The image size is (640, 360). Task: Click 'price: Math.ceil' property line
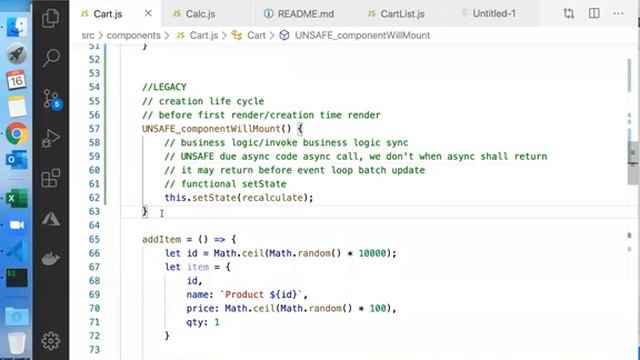click(291, 308)
